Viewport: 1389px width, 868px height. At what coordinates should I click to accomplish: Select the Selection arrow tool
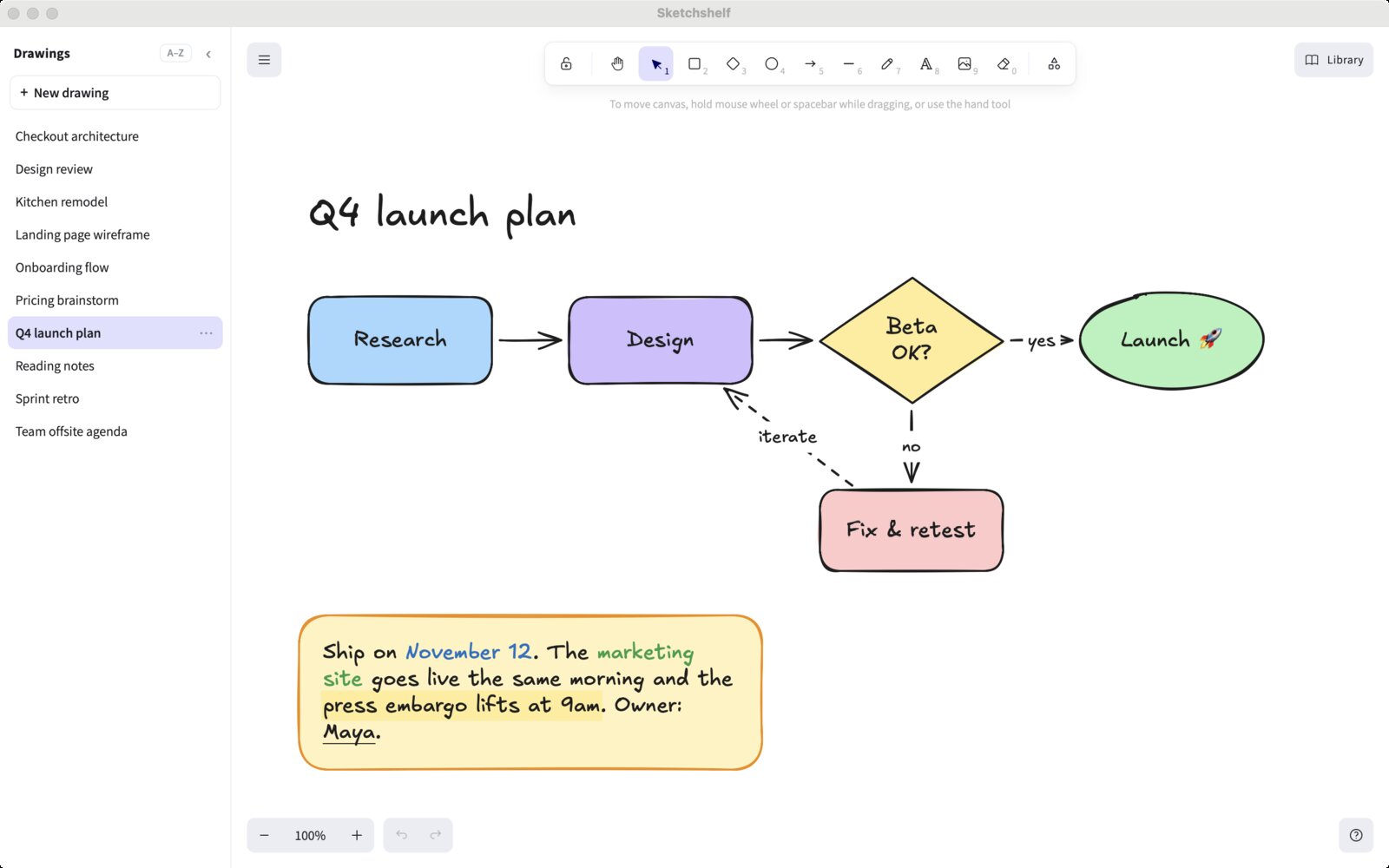tap(656, 63)
